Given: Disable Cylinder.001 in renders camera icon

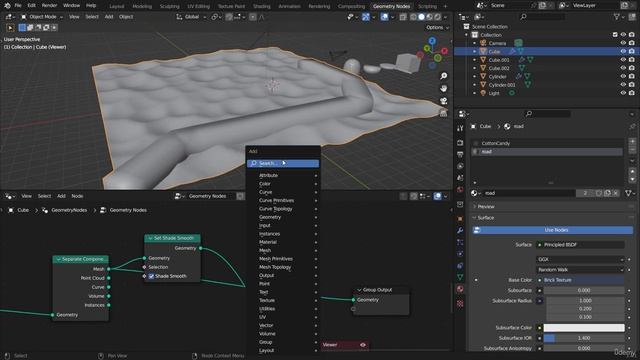Looking at the screenshot, I should tap(631, 85).
